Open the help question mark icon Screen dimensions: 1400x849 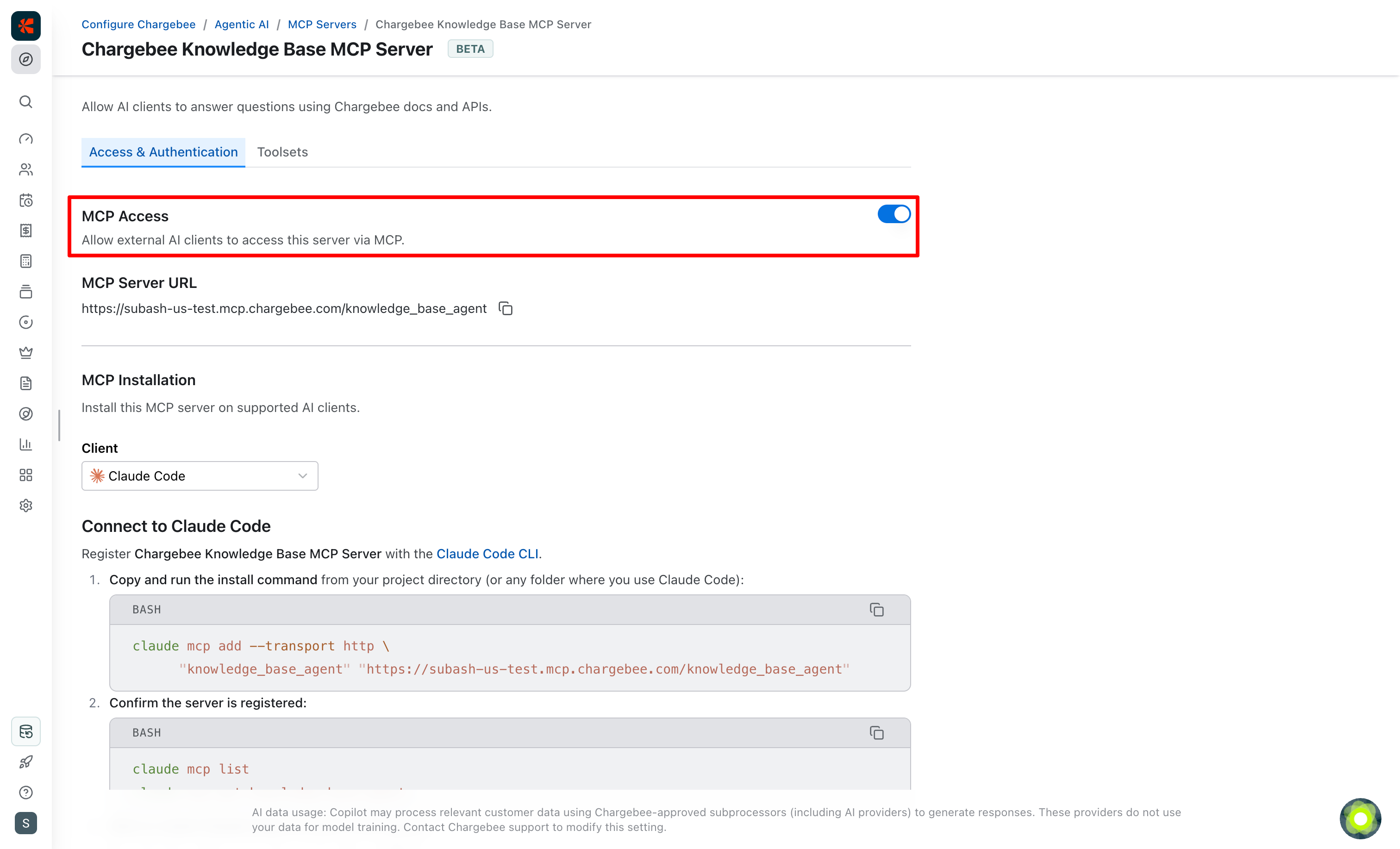tap(26, 793)
